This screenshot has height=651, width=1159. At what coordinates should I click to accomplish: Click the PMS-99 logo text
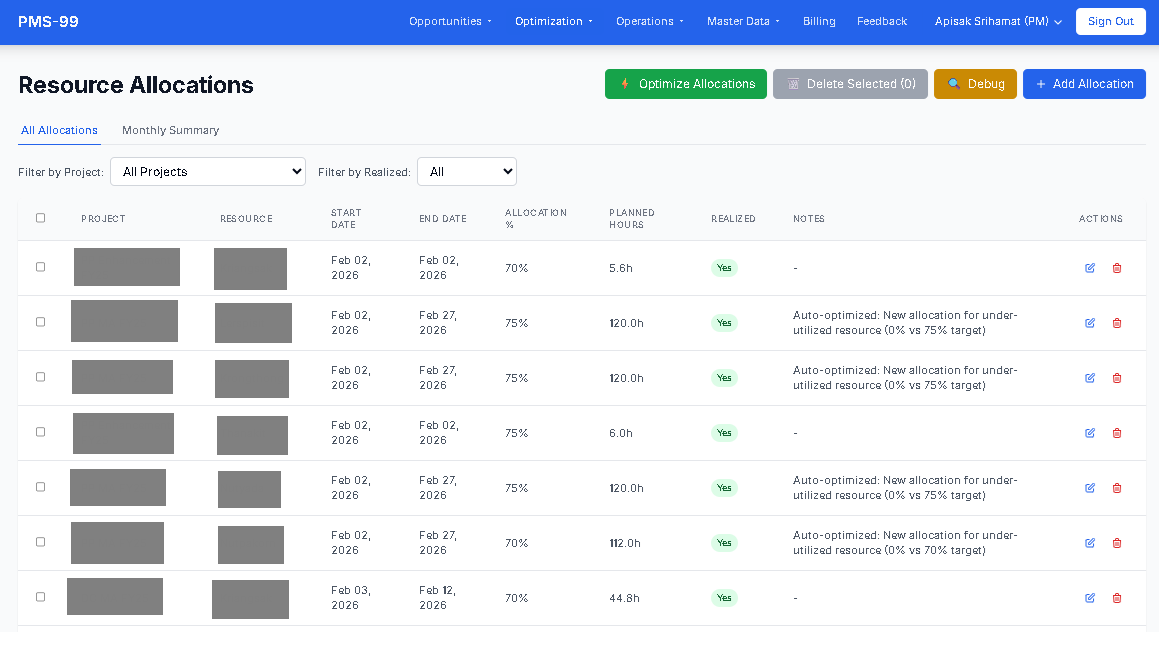point(48,21)
